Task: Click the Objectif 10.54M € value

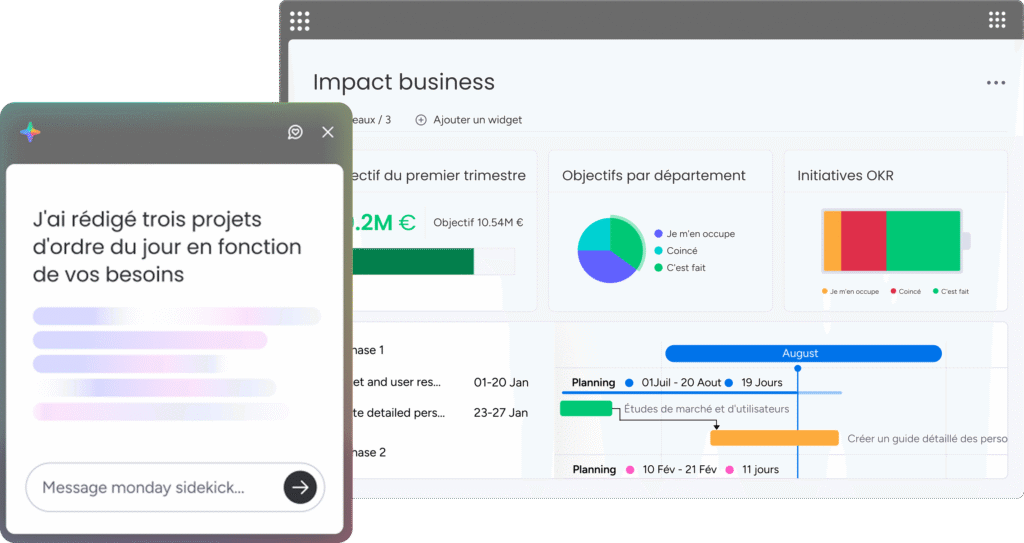Action: point(478,223)
